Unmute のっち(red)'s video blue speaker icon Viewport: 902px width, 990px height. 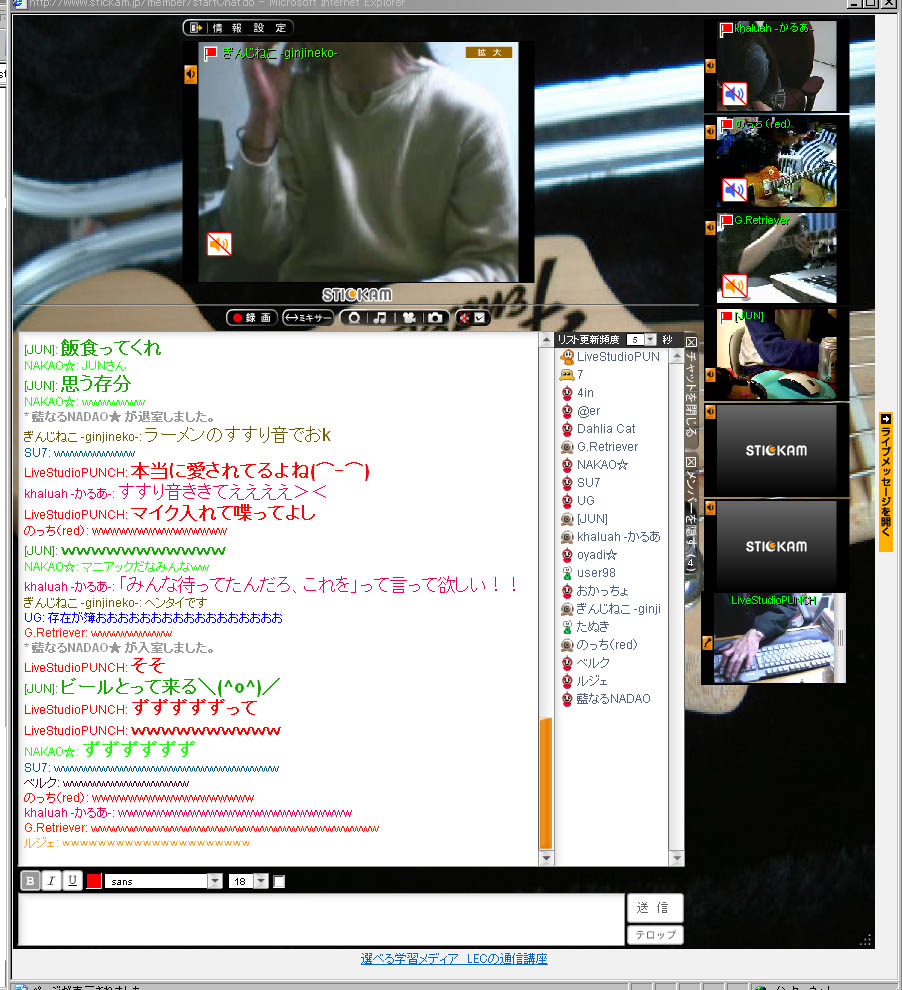[x=734, y=189]
